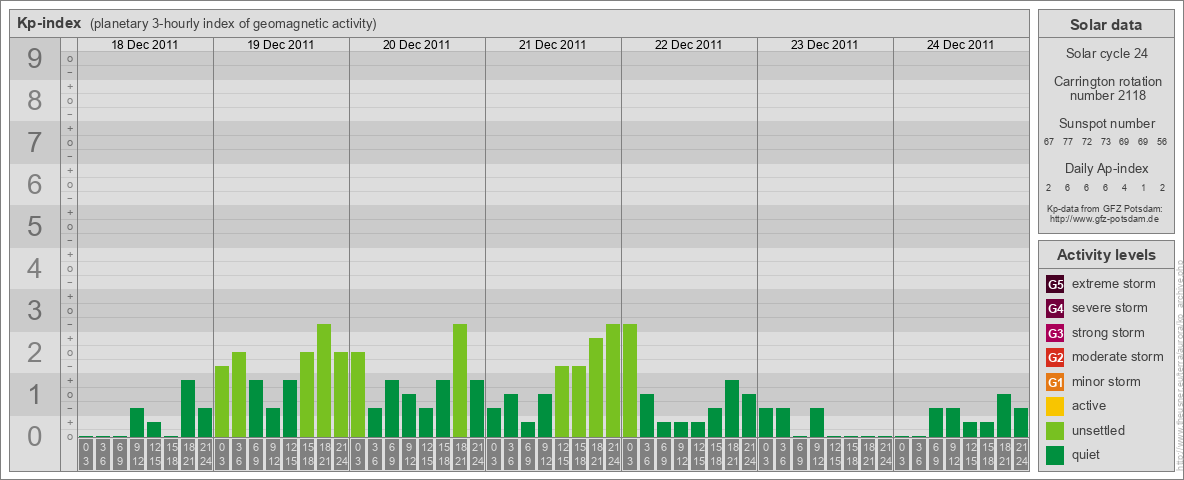Image resolution: width=1184 pixels, height=480 pixels.
Task: Click the 21-24 hour label under 24 Dec
Action: pos(1020,454)
